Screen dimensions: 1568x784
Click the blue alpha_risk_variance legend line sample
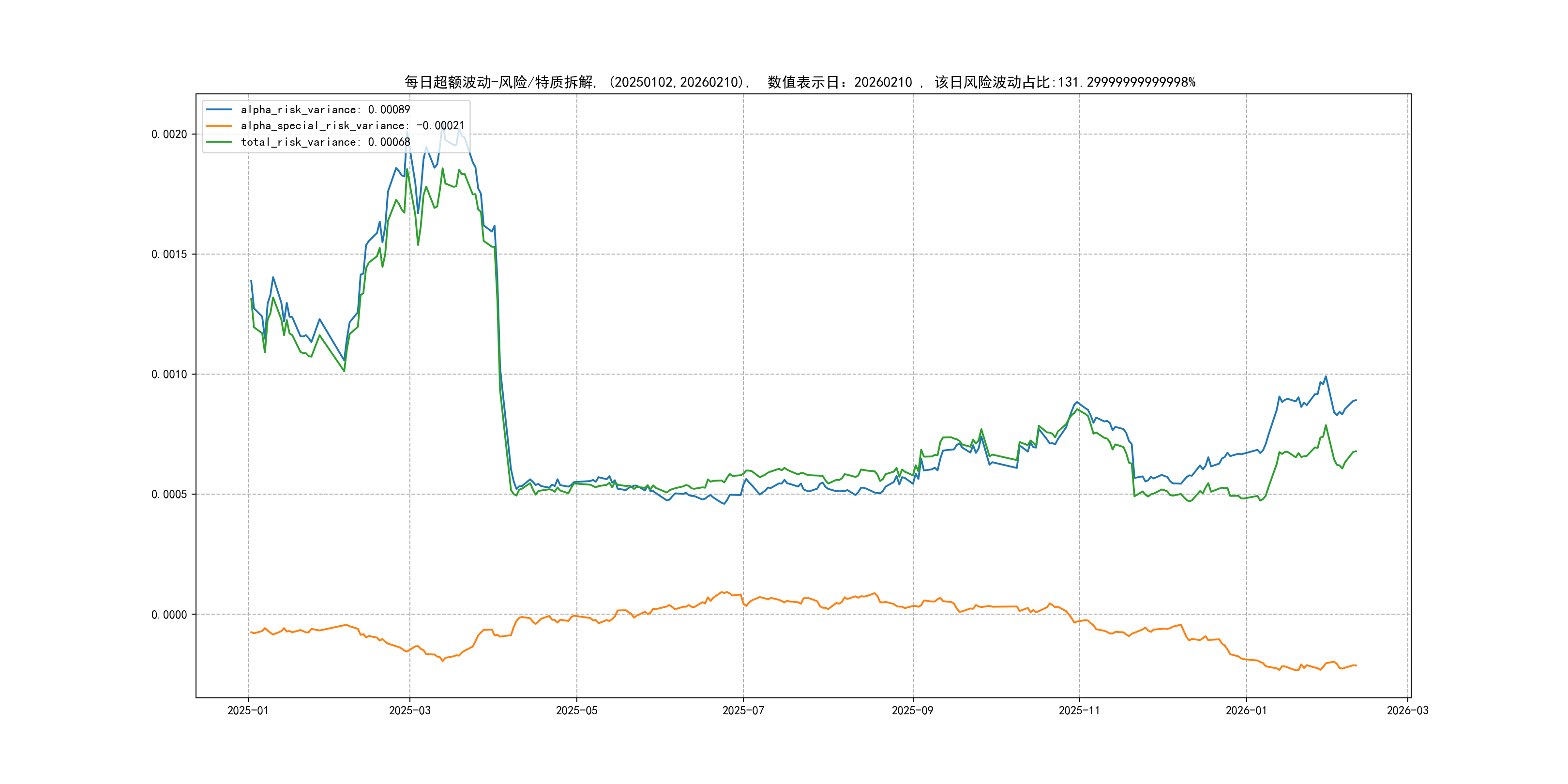tap(219, 109)
